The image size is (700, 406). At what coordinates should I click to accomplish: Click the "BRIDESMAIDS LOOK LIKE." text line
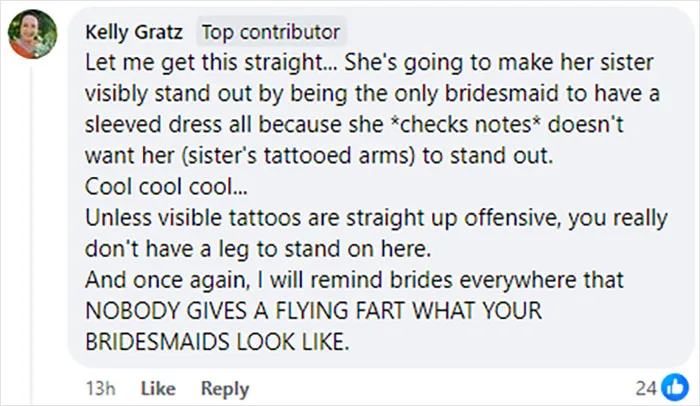[x=217, y=342]
